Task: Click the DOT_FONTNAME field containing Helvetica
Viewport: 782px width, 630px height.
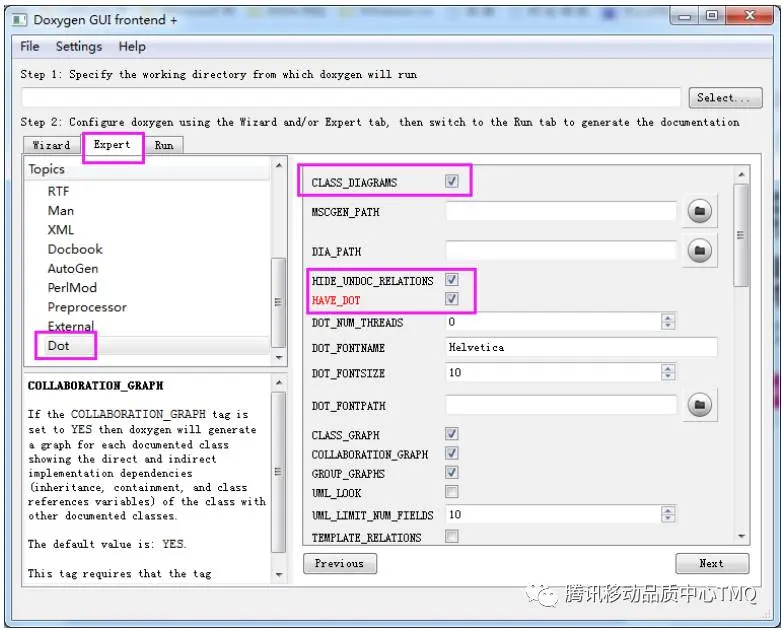Action: coord(581,347)
